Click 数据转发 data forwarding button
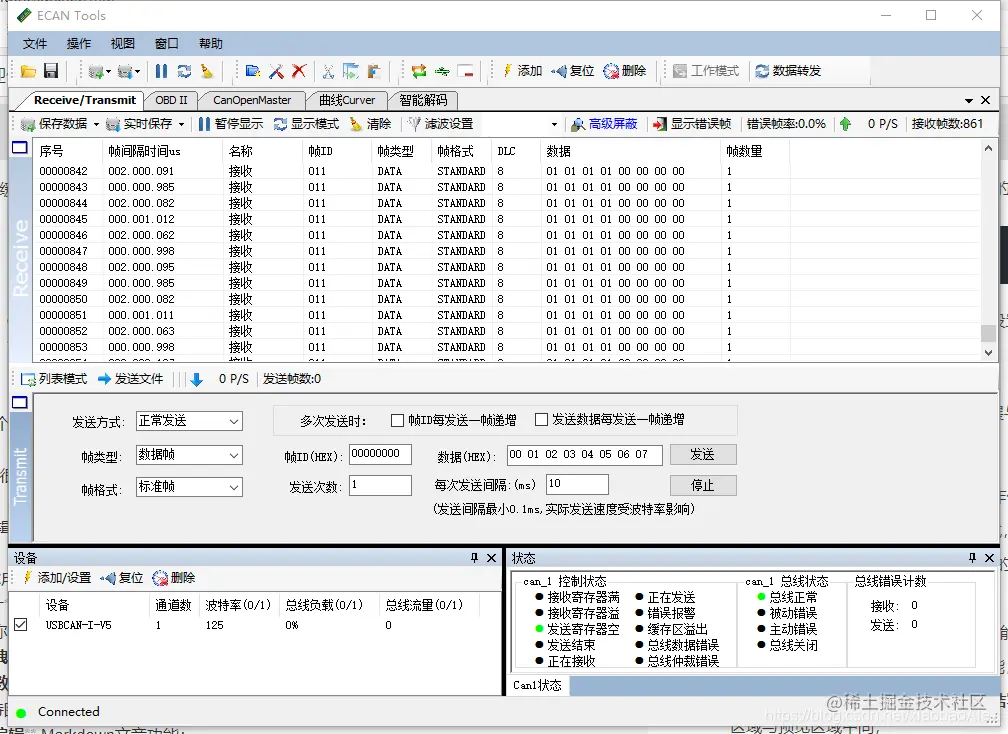 point(788,71)
